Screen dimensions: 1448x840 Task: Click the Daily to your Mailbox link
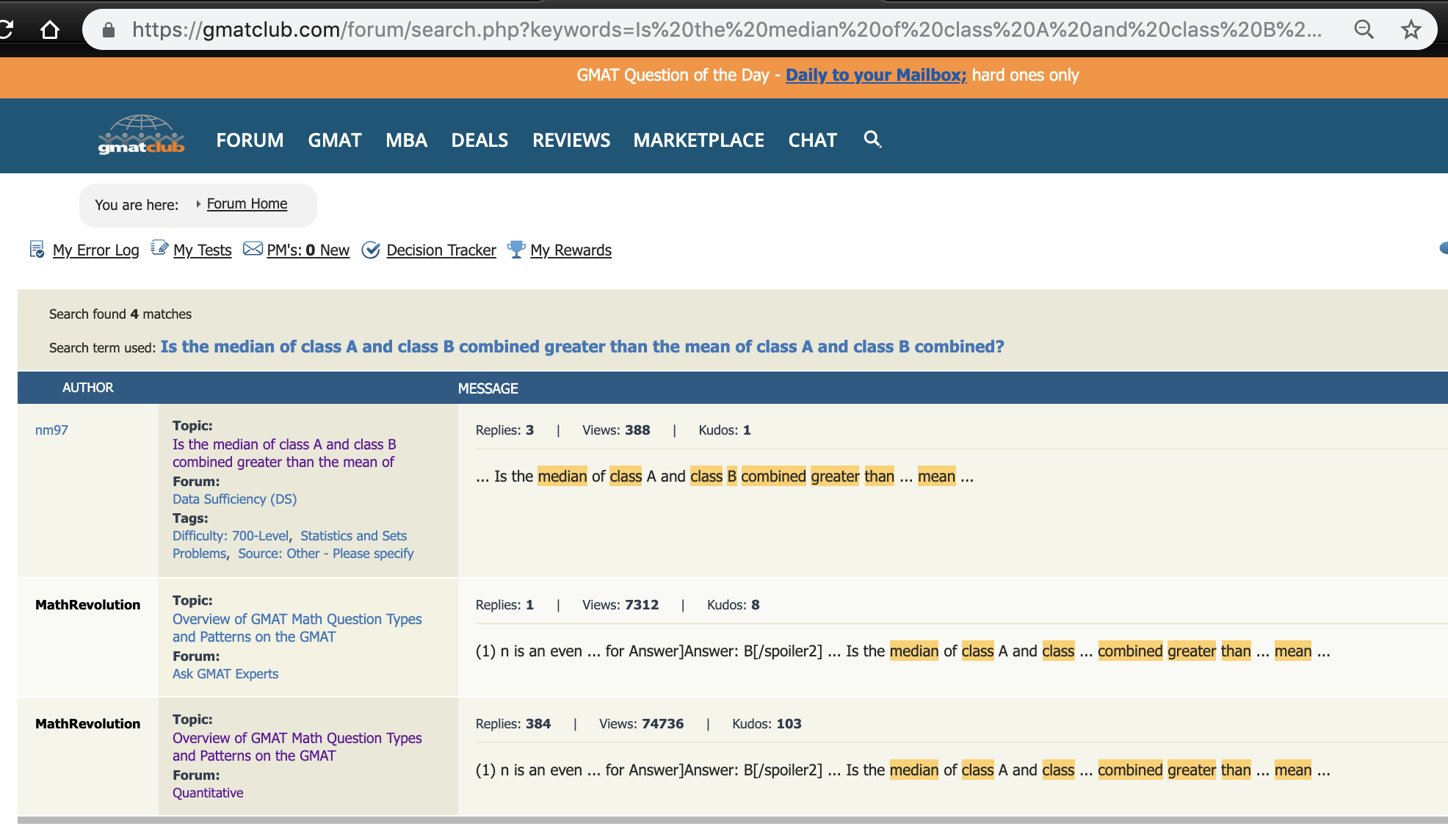click(x=876, y=75)
